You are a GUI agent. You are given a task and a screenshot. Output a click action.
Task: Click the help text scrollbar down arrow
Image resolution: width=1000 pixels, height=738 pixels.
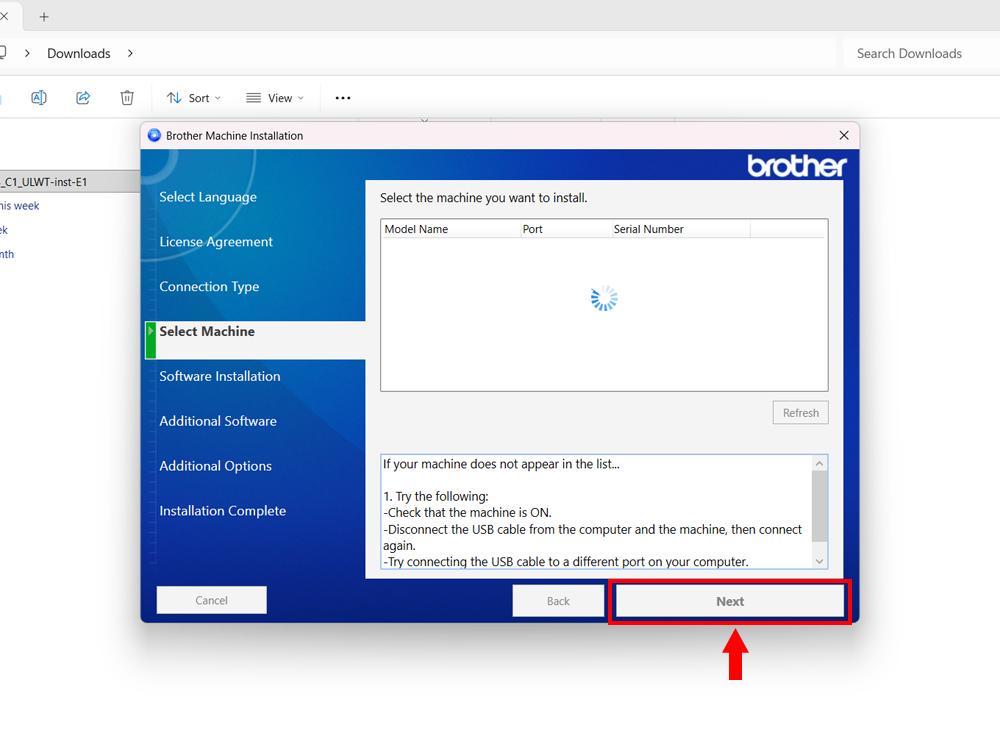(x=820, y=561)
